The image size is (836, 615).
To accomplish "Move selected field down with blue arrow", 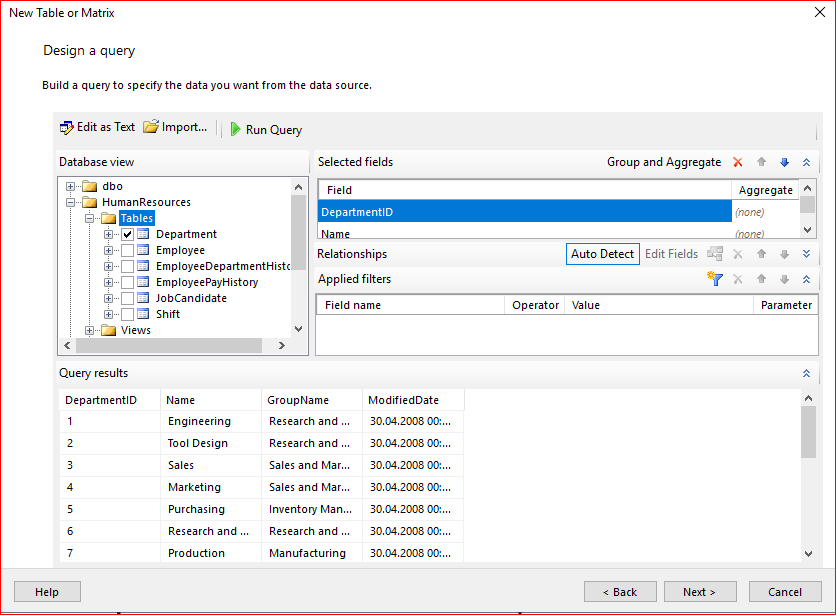I will [x=784, y=162].
